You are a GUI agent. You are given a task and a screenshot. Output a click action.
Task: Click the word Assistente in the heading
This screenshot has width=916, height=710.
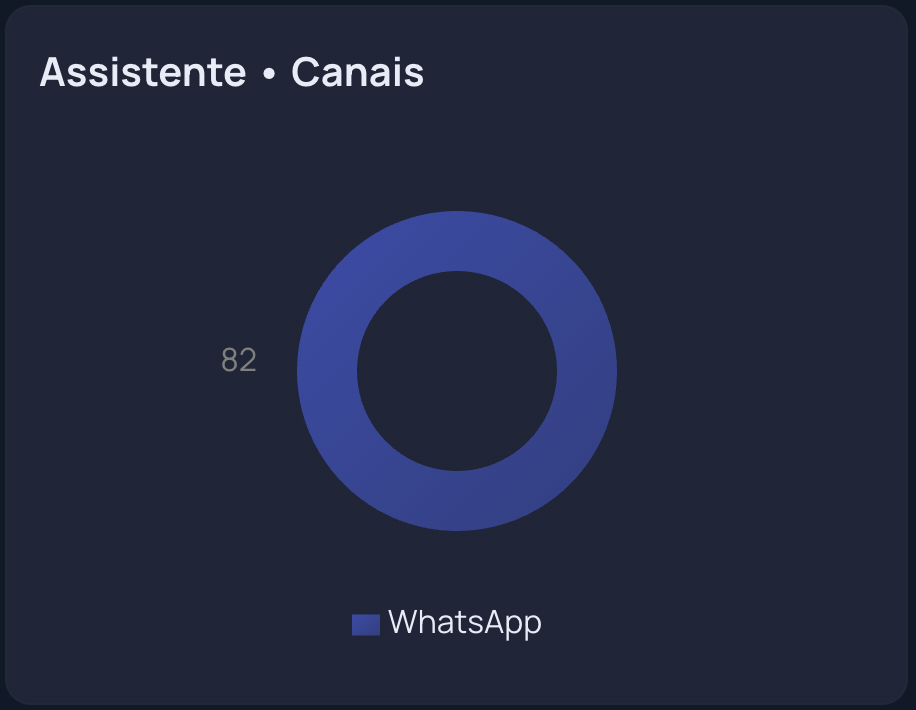pos(142,73)
